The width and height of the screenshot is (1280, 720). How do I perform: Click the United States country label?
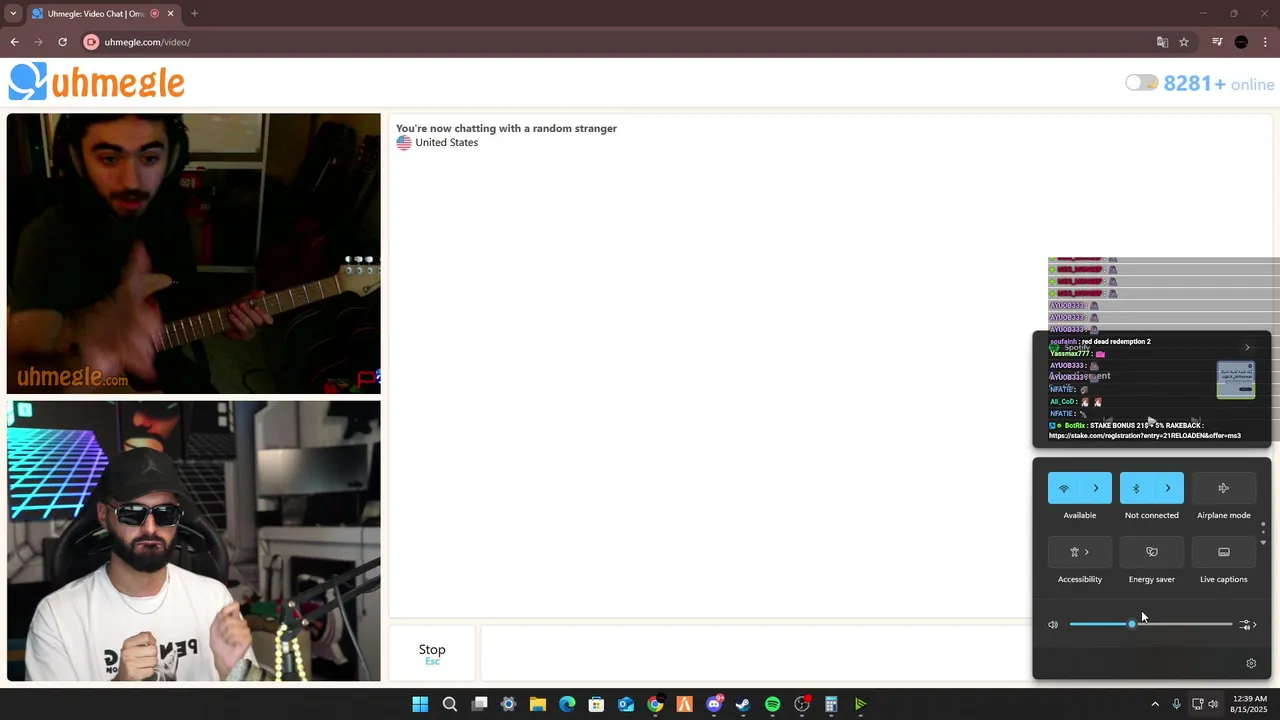click(x=446, y=142)
